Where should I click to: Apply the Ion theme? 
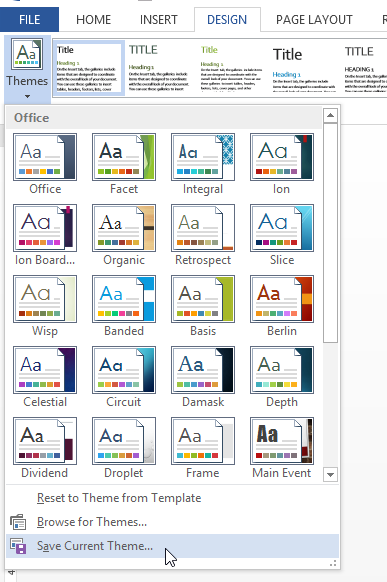pyautogui.click(x=282, y=157)
